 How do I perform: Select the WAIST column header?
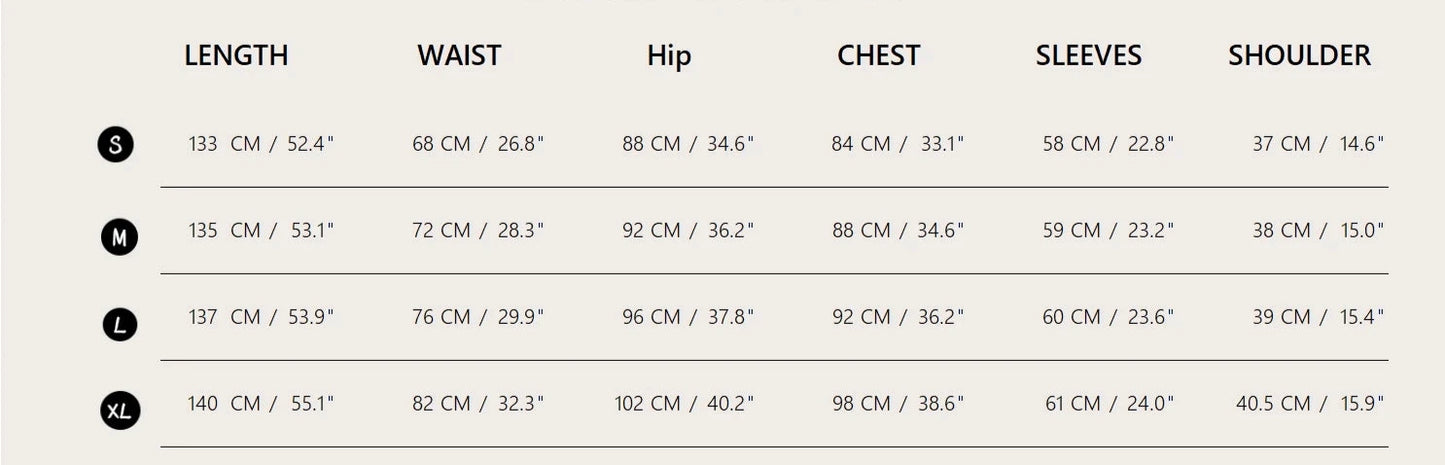click(459, 56)
